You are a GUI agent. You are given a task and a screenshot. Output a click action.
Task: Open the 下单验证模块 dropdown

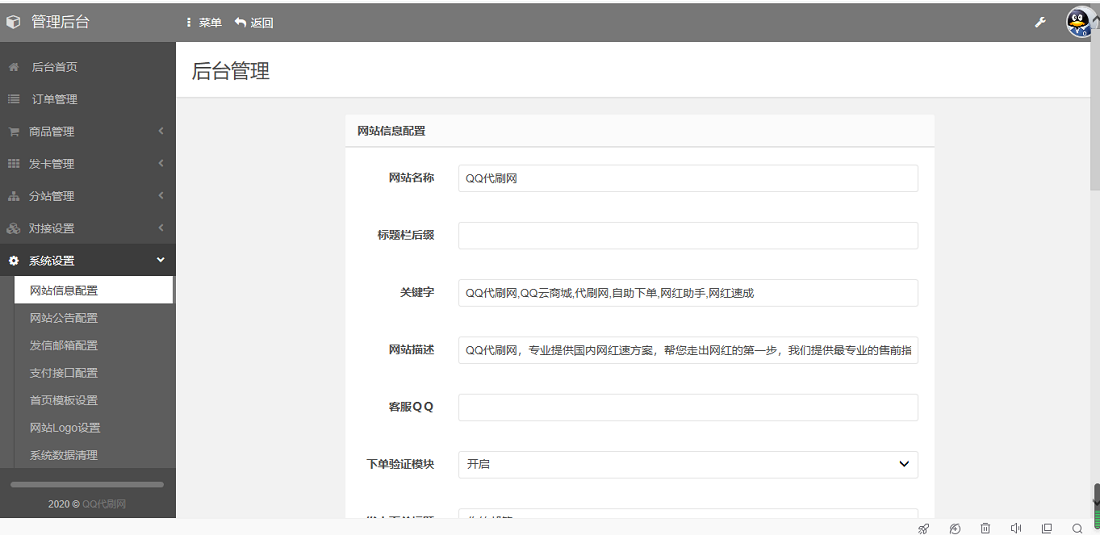point(687,464)
